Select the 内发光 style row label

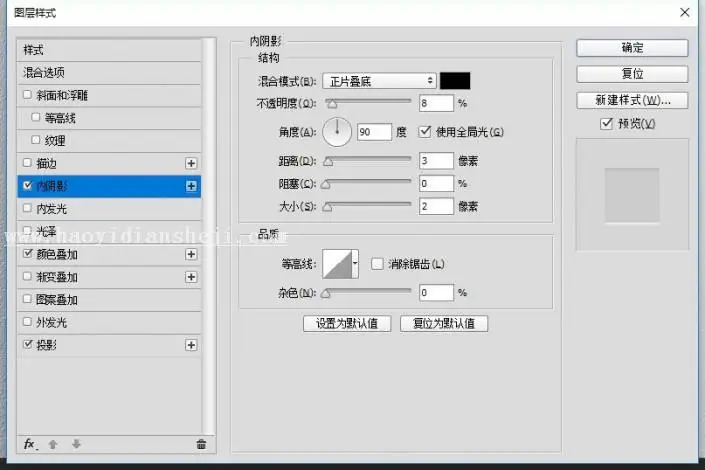click(52, 209)
